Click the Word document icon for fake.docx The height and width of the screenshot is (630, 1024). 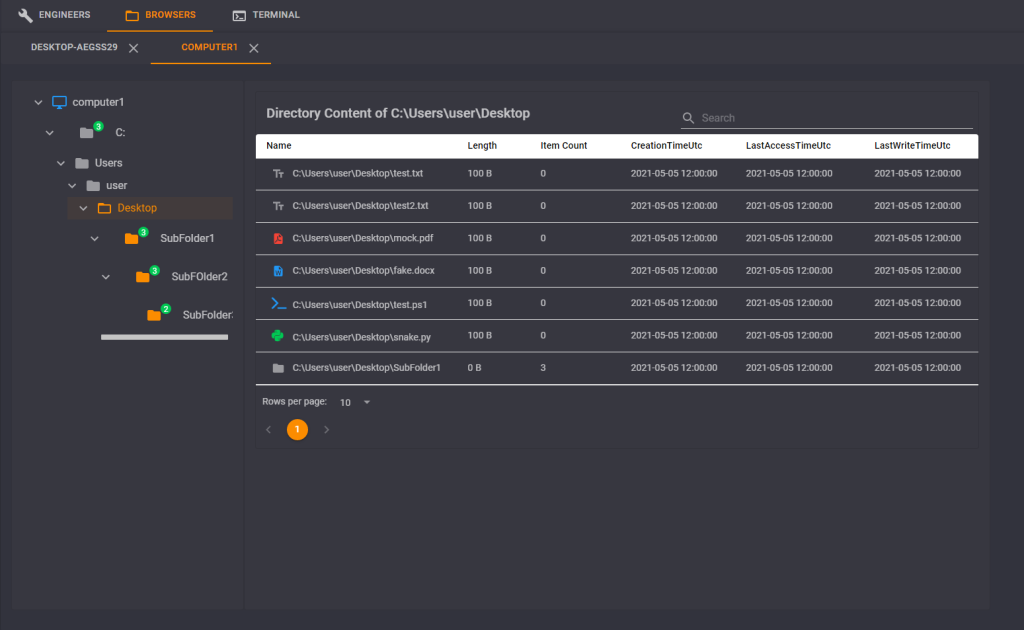[278, 271]
